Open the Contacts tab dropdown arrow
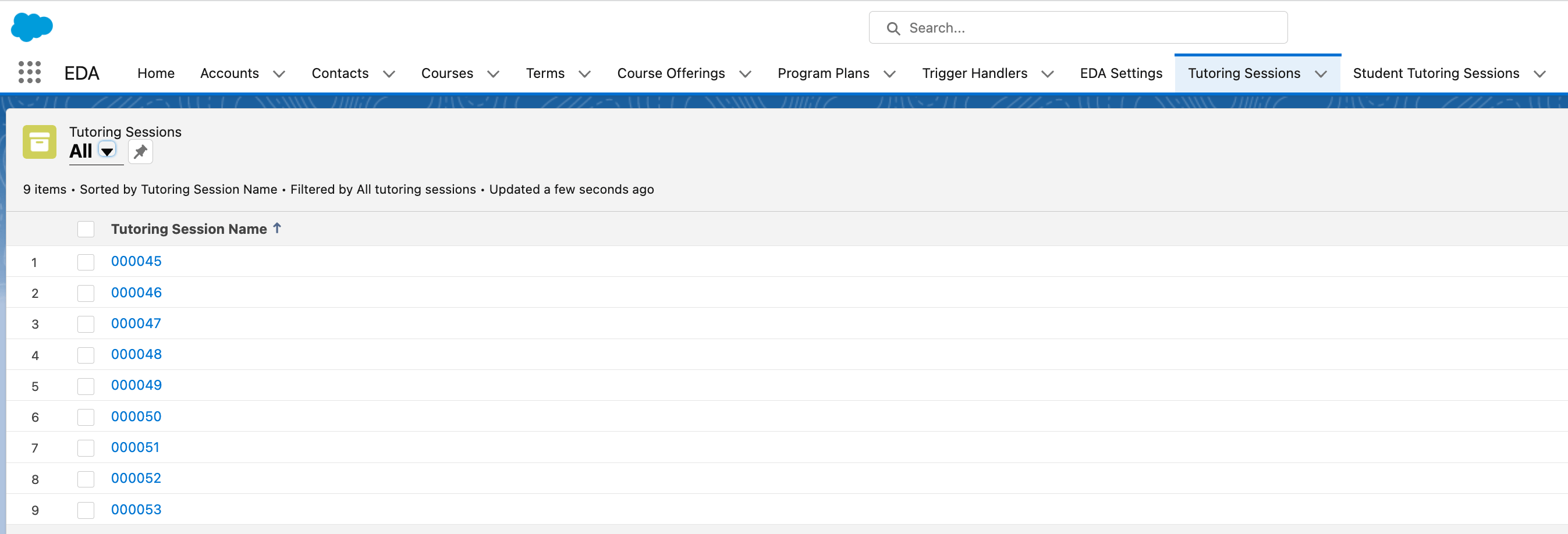This screenshot has height=534, width=1568. click(x=389, y=74)
